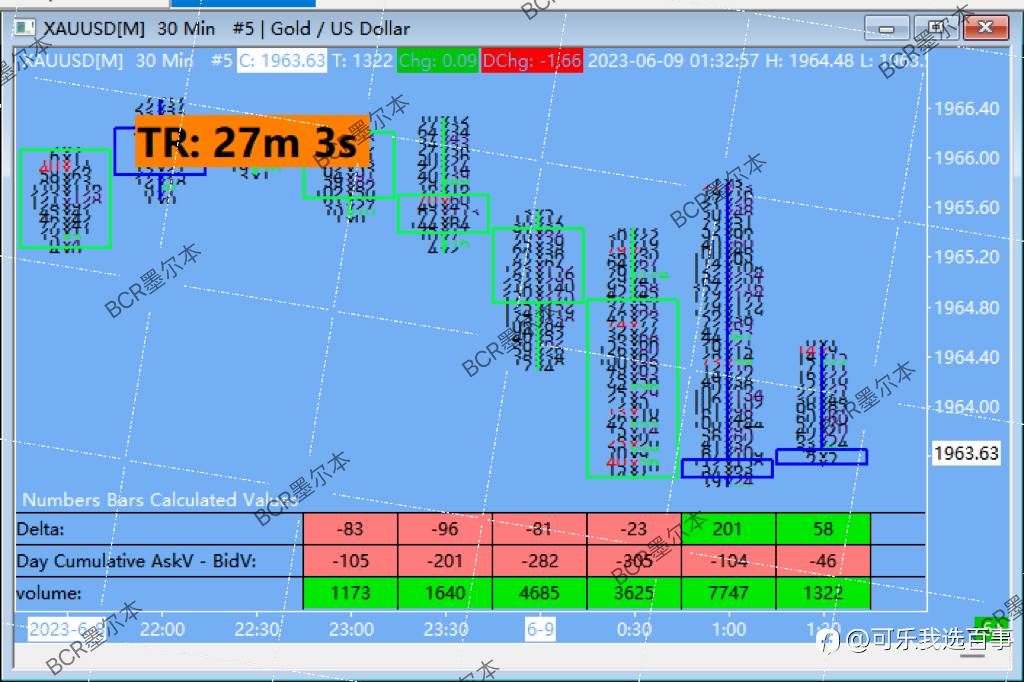Viewport: 1024px width, 682px height.
Task: Click the T: 1322 header value
Action: (362, 61)
